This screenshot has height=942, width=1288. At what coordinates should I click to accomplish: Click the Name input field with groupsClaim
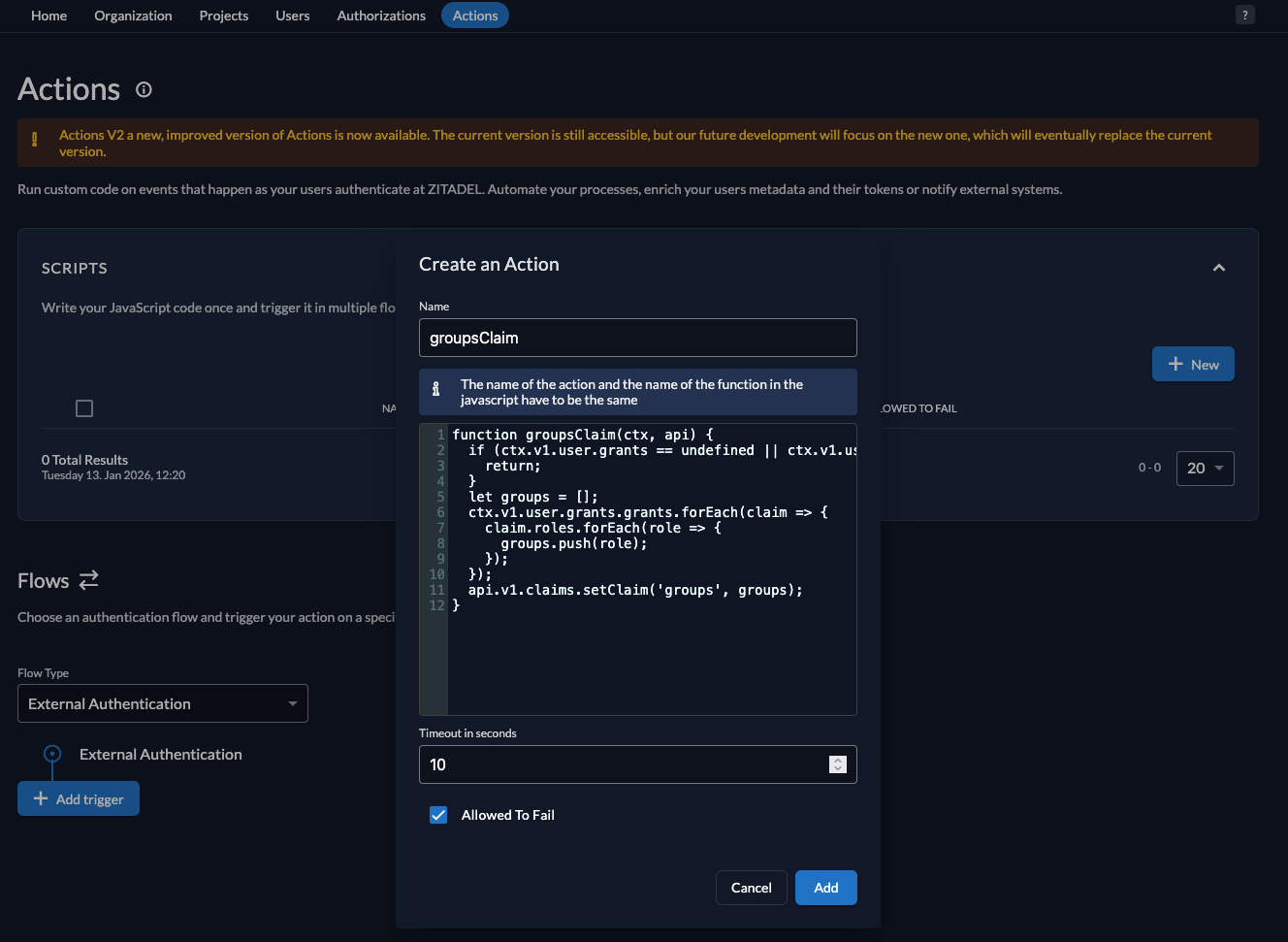point(637,338)
